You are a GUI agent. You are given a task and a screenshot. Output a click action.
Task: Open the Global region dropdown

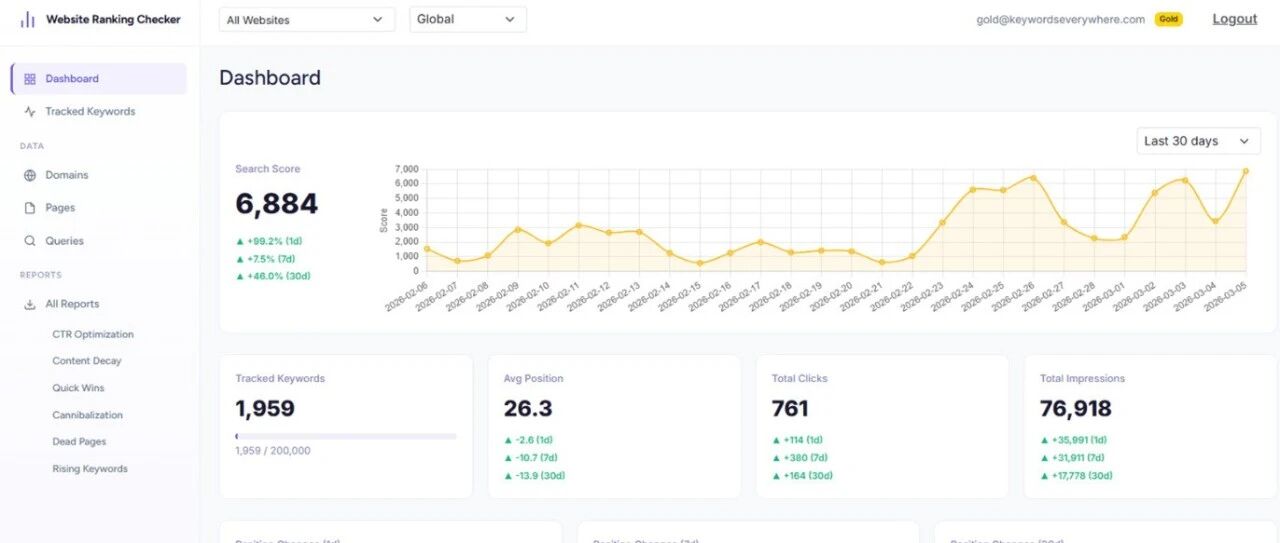(x=468, y=19)
